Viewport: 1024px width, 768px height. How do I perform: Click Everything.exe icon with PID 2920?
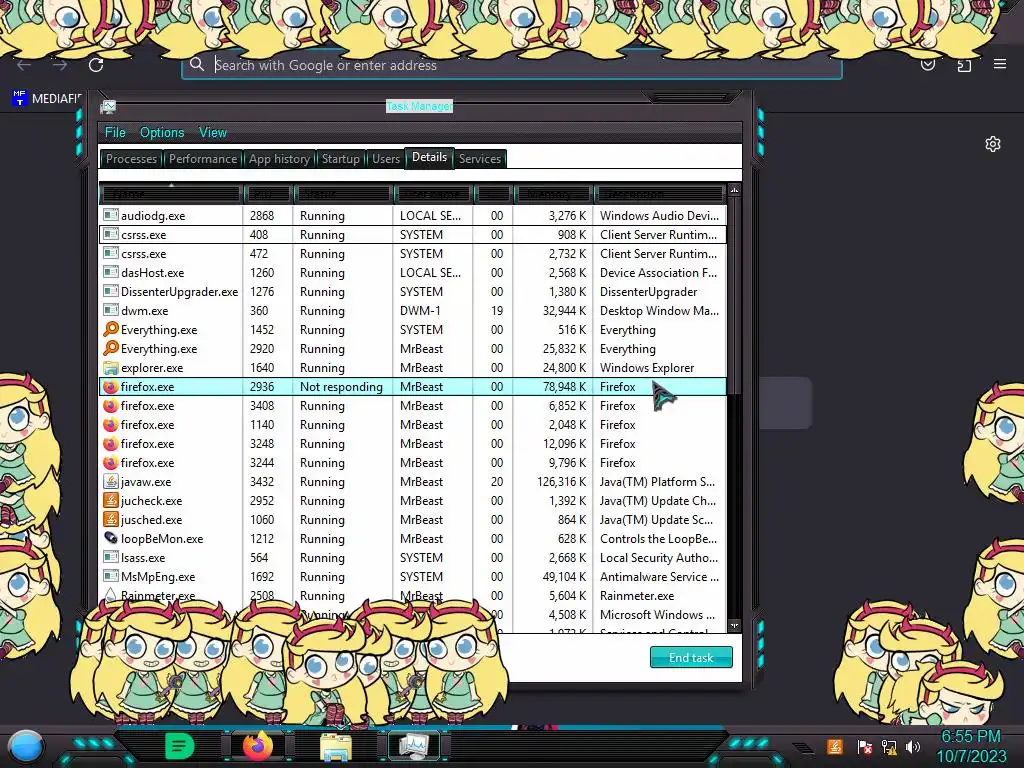pos(111,348)
